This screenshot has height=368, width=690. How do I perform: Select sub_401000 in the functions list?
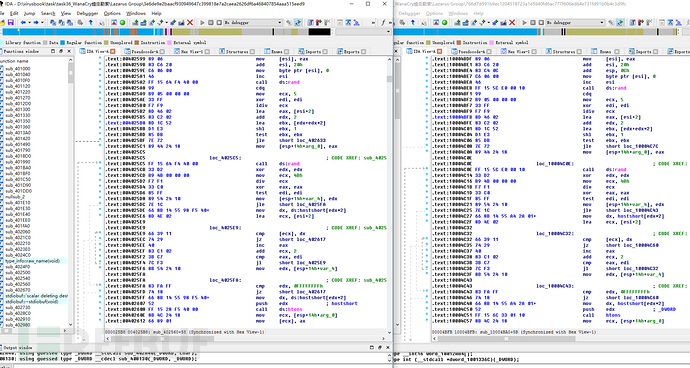(18, 69)
